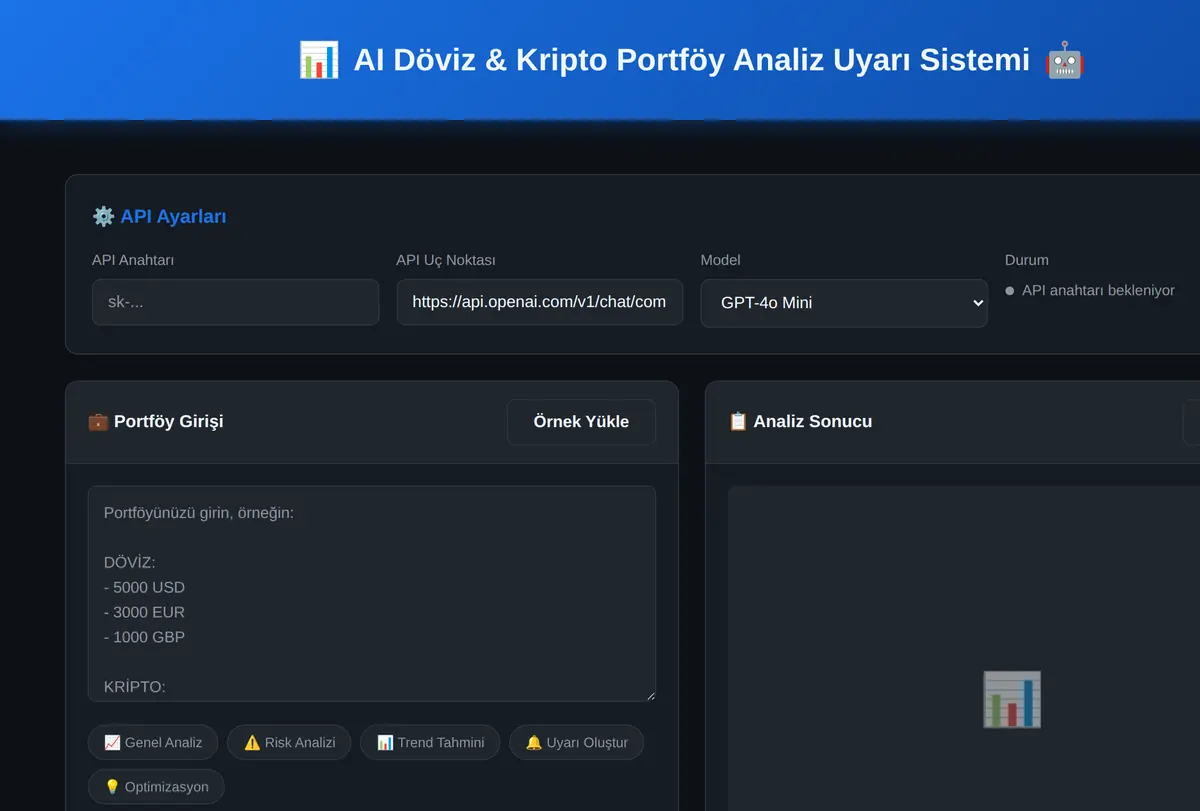The image size is (1200, 811).
Task: Click the "API anahtarı bekleniyor" status text
Action: click(1098, 290)
